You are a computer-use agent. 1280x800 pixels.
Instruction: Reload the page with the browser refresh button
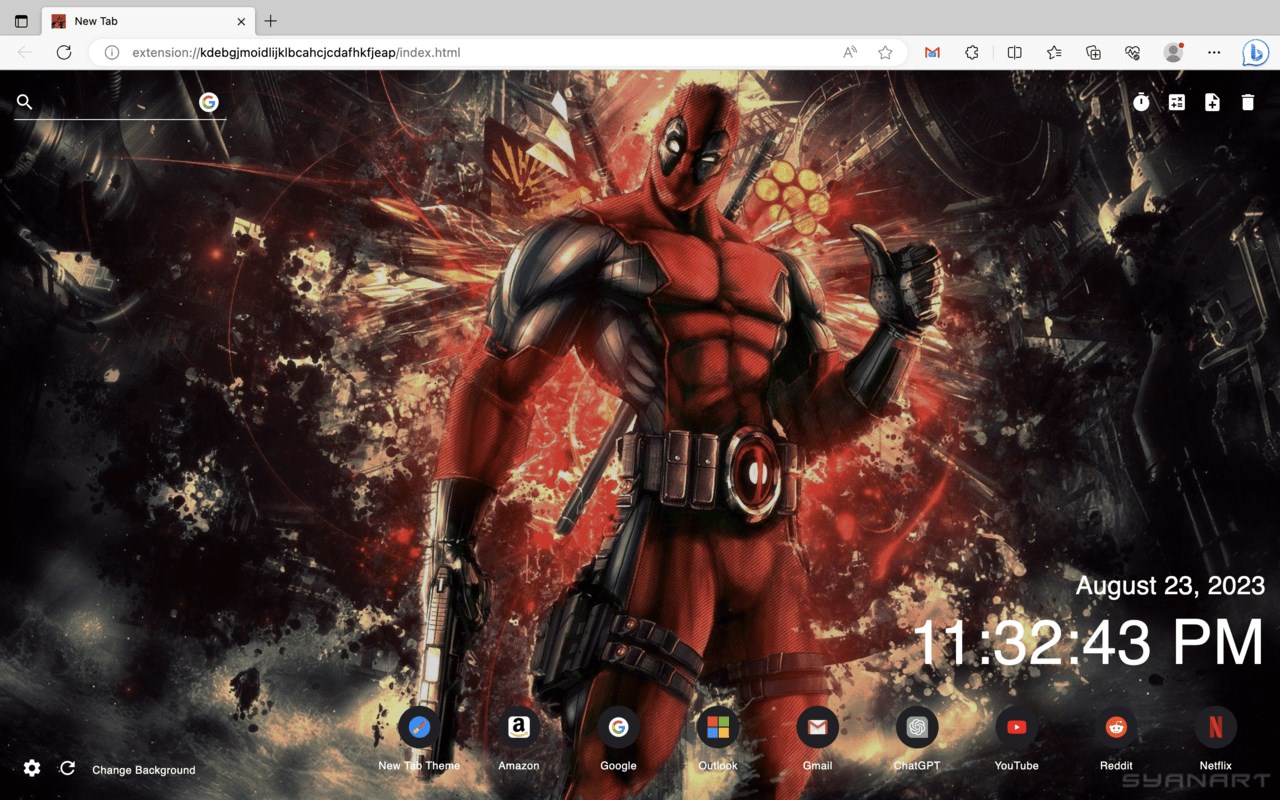point(64,53)
